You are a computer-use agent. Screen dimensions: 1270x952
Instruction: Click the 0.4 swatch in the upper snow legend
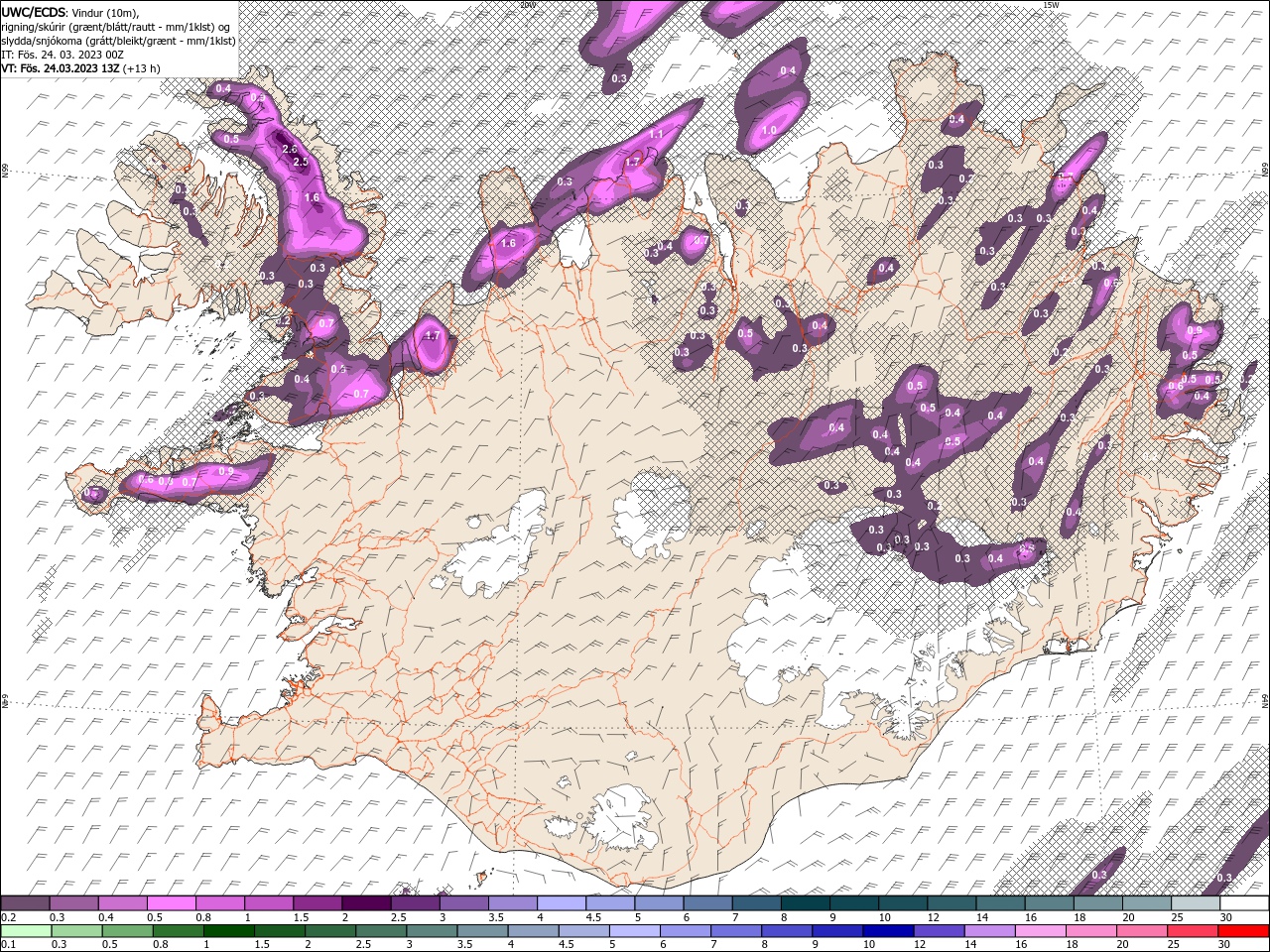click(x=122, y=903)
